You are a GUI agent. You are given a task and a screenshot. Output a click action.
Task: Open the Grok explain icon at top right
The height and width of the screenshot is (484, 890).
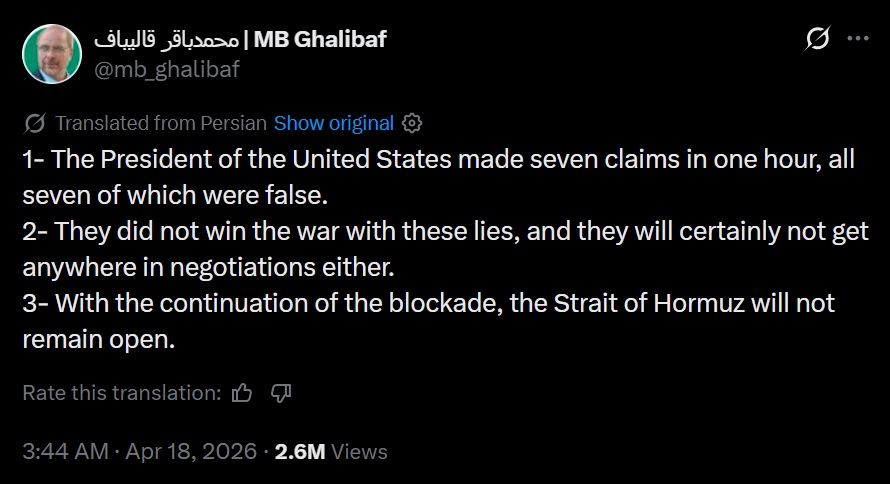817,40
